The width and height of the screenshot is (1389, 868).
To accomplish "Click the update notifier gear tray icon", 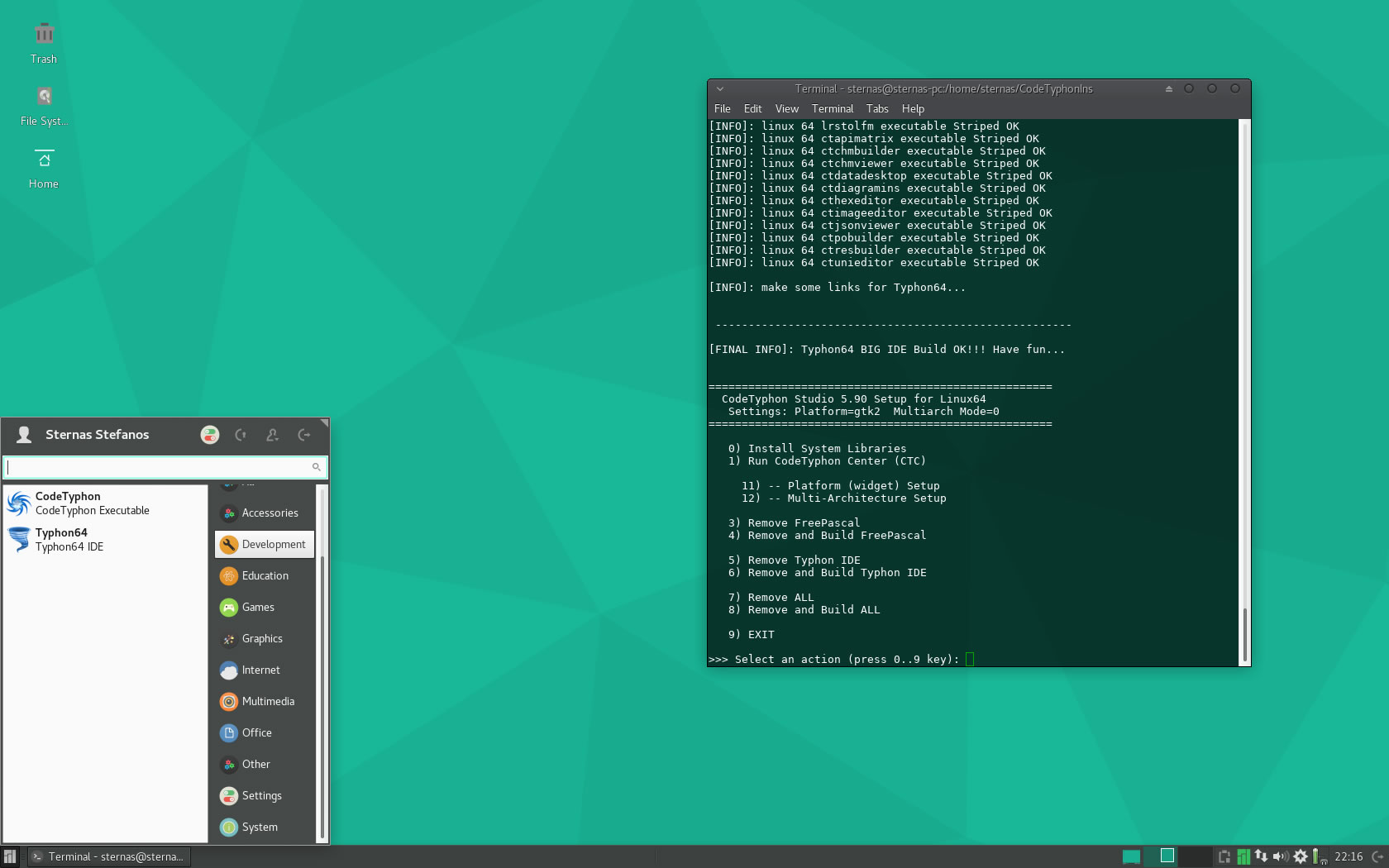I will coord(1301,857).
